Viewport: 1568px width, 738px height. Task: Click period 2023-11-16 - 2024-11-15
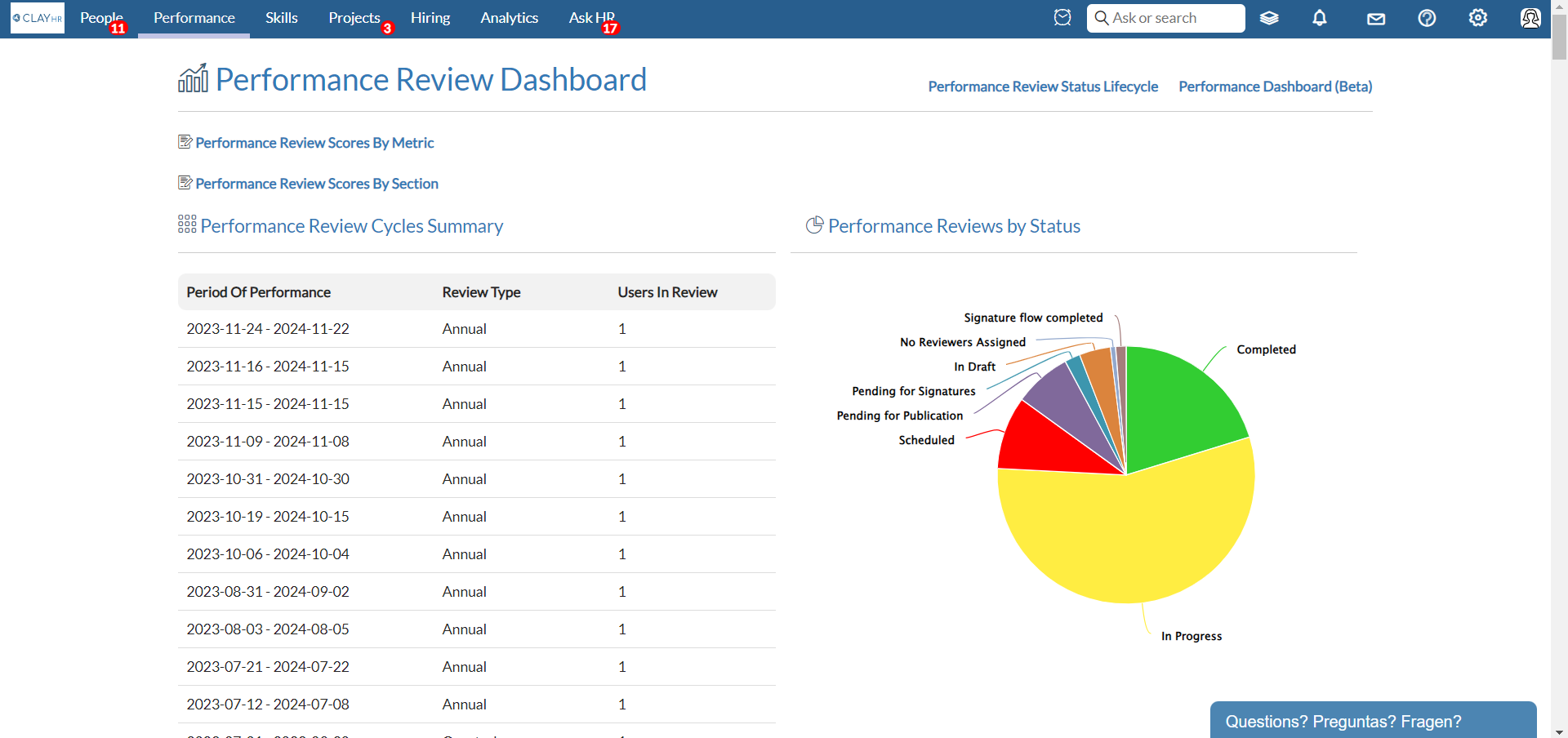(x=268, y=367)
